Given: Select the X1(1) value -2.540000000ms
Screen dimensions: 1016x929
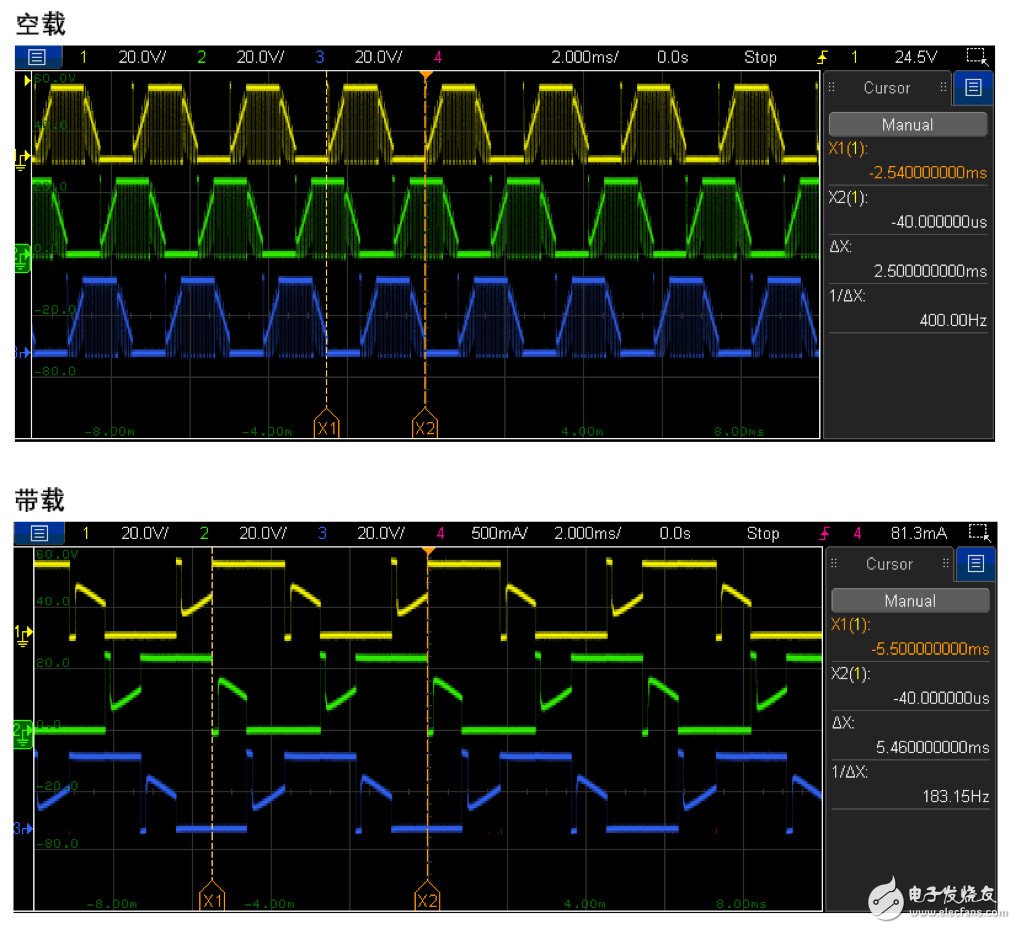Looking at the screenshot, I should click(928, 172).
